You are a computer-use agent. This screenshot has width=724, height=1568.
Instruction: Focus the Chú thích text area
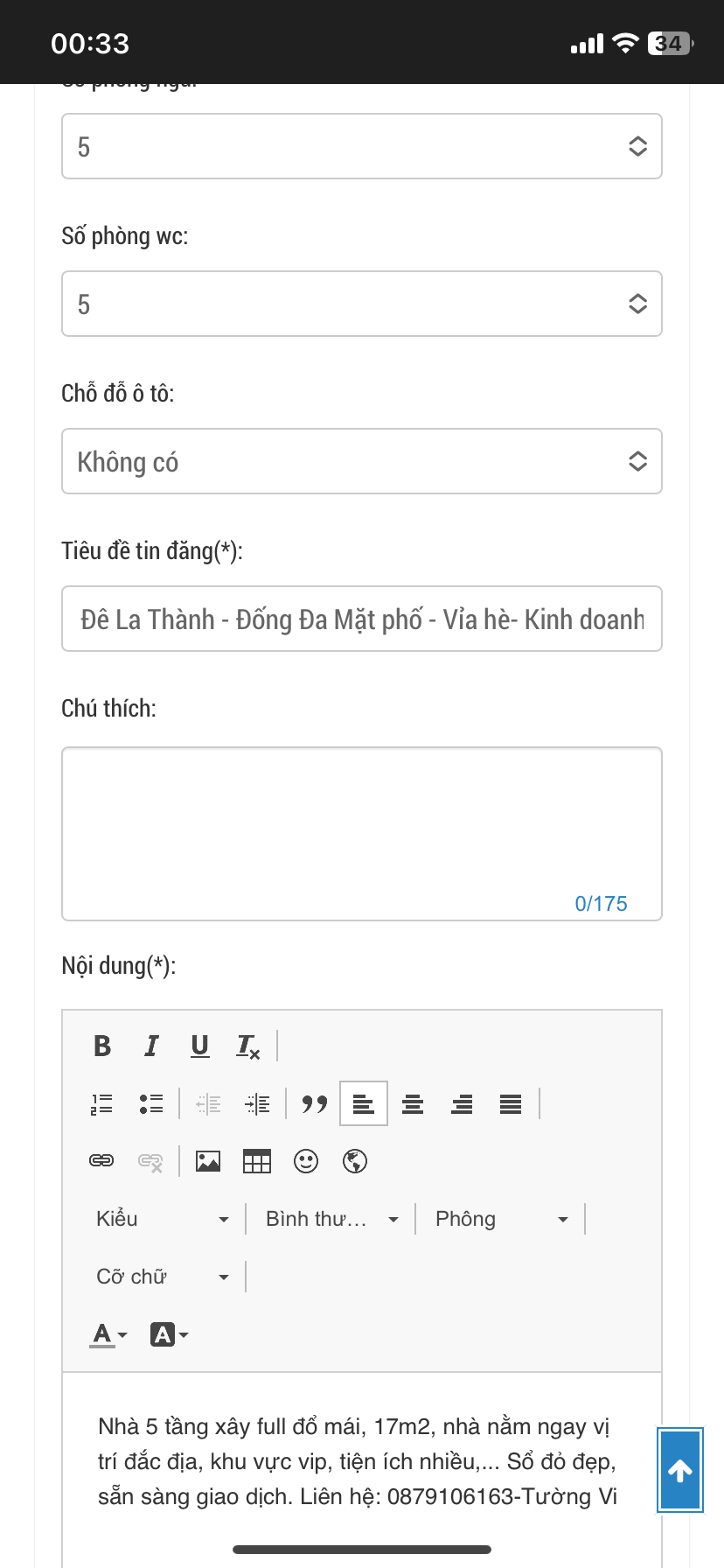tap(362, 834)
